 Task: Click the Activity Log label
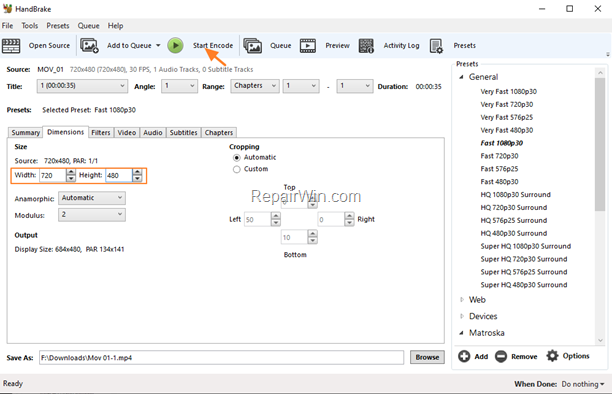tap(401, 46)
